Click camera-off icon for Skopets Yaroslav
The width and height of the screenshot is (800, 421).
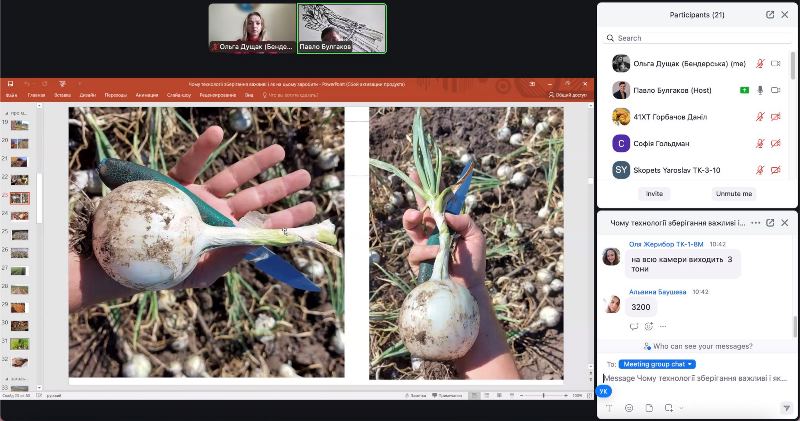(776, 170)
